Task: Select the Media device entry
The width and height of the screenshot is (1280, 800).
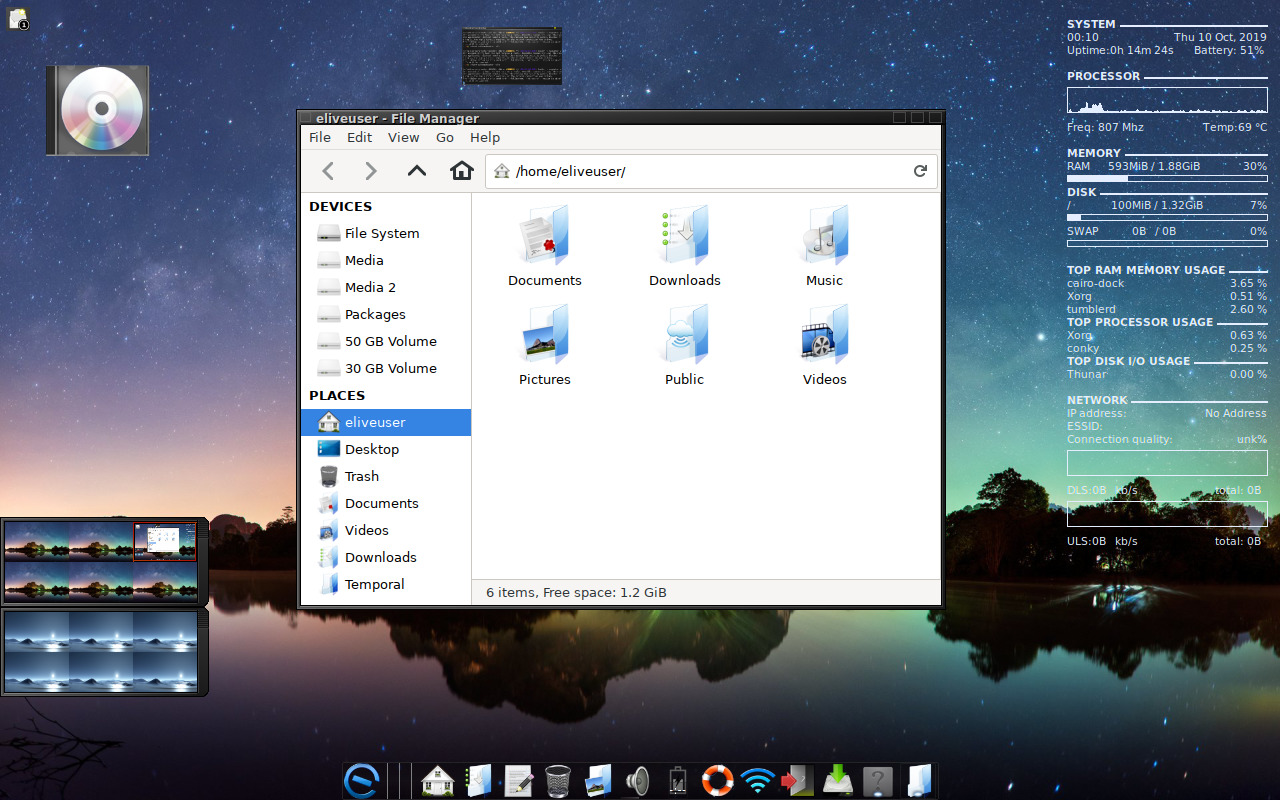Action: point(386,260)
